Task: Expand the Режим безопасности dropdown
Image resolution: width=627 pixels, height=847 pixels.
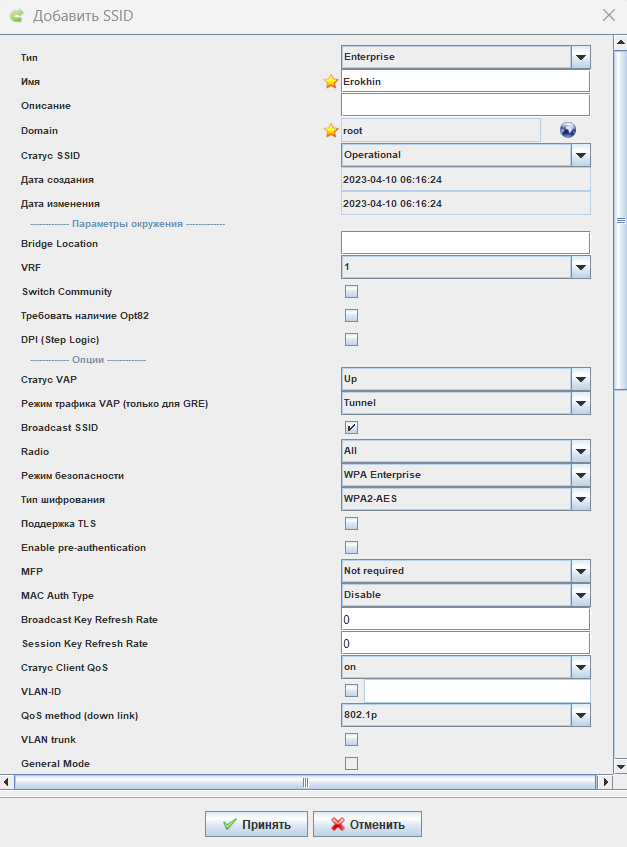Action: click(466, 475)
